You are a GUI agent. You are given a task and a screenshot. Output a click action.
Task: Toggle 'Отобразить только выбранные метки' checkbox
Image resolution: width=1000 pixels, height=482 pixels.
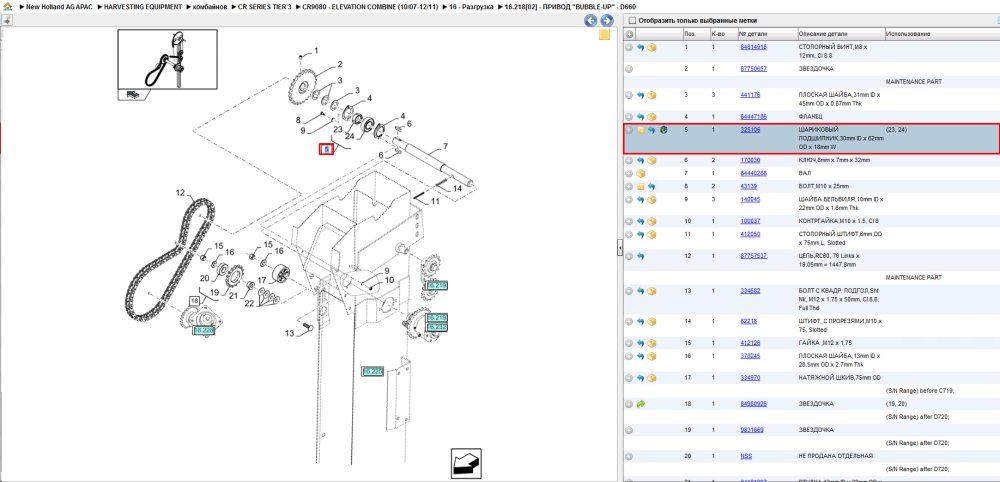coord(631,20)
